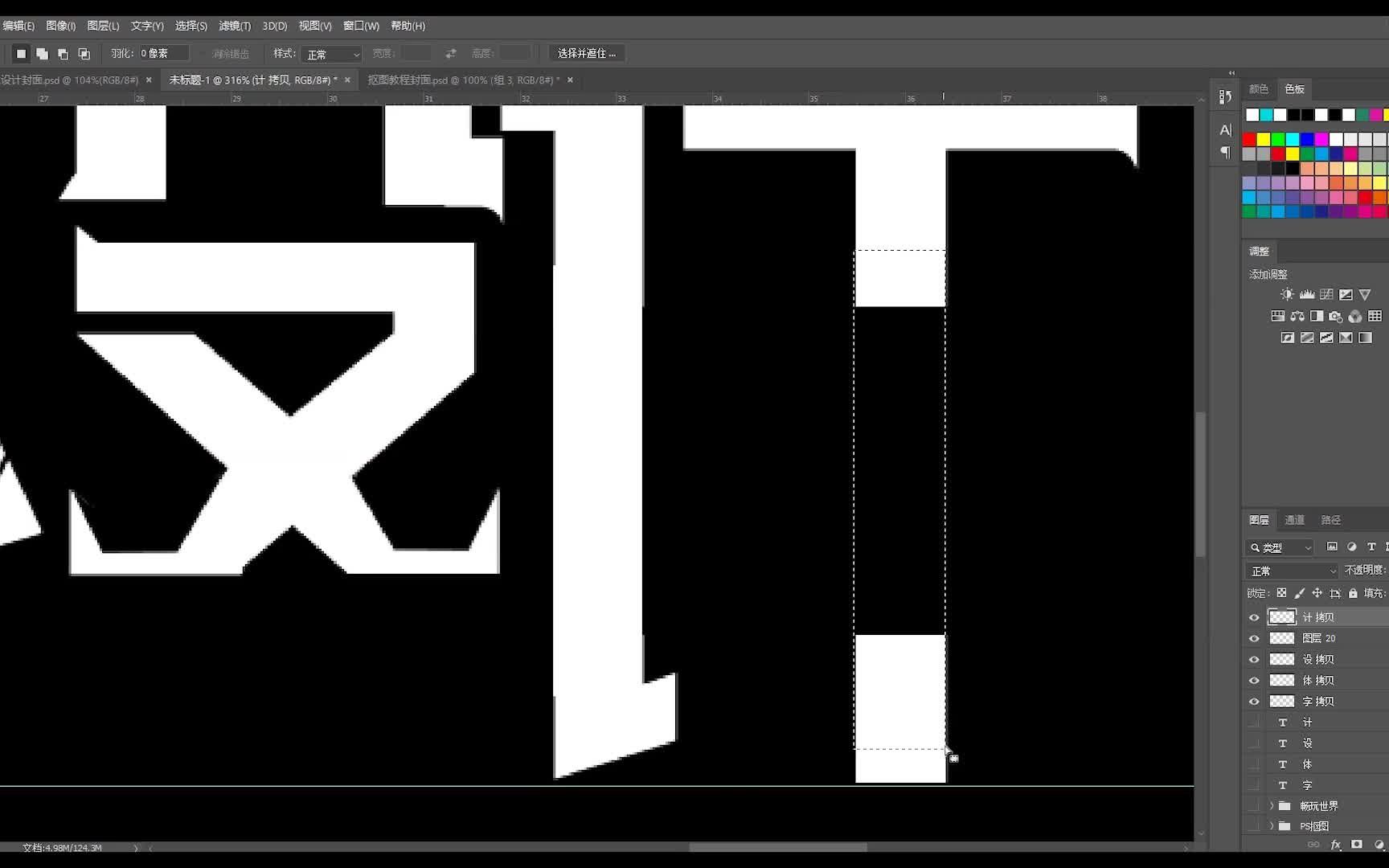Image resolution: width=1389 pixels, height=868 pixels.
Task: Open the layer filter 类型 dropdown
Action: click(1280, 547)
